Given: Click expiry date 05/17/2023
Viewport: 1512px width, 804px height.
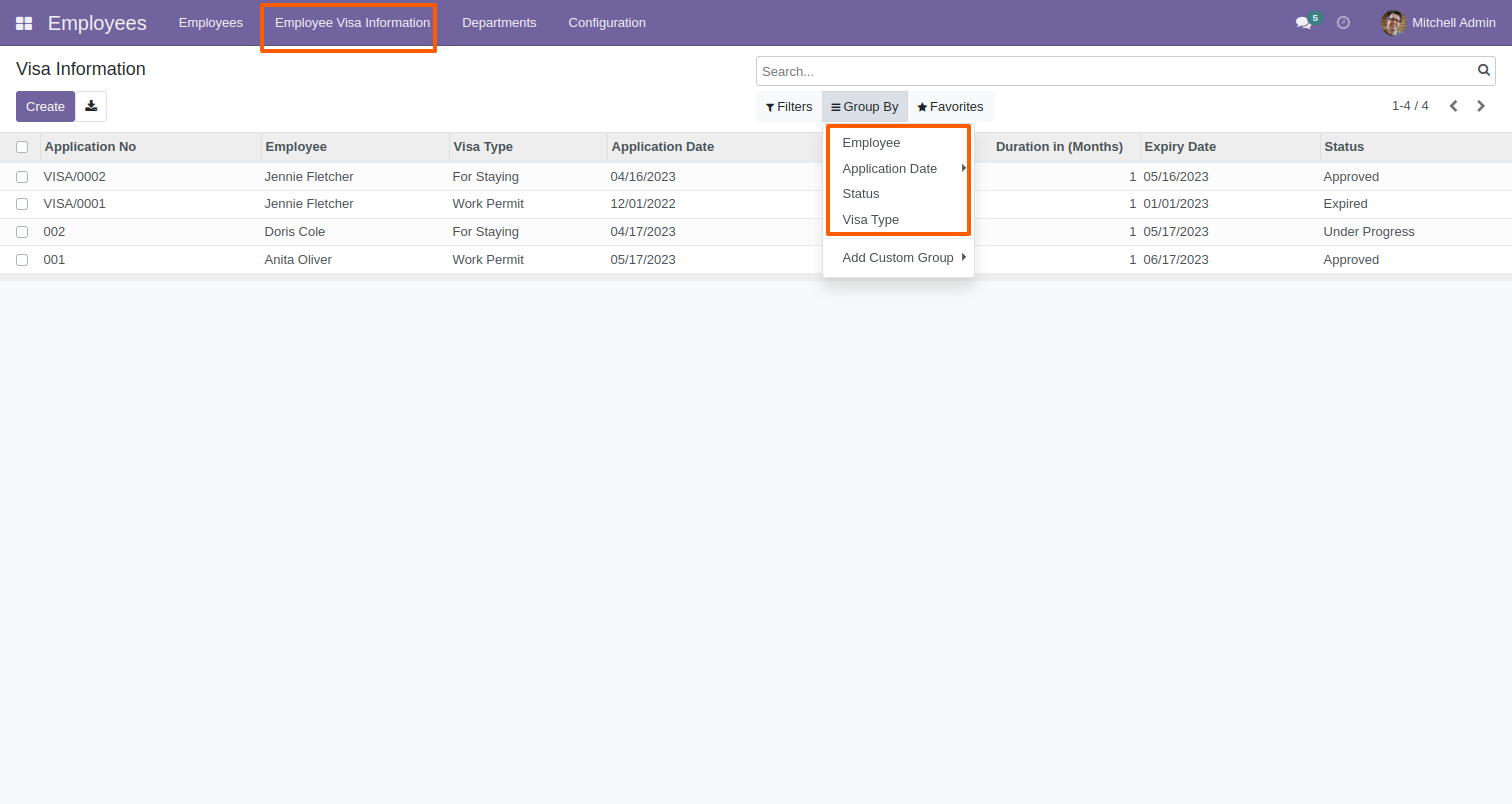Looking at the screenshot, I should click(1176, 232).
